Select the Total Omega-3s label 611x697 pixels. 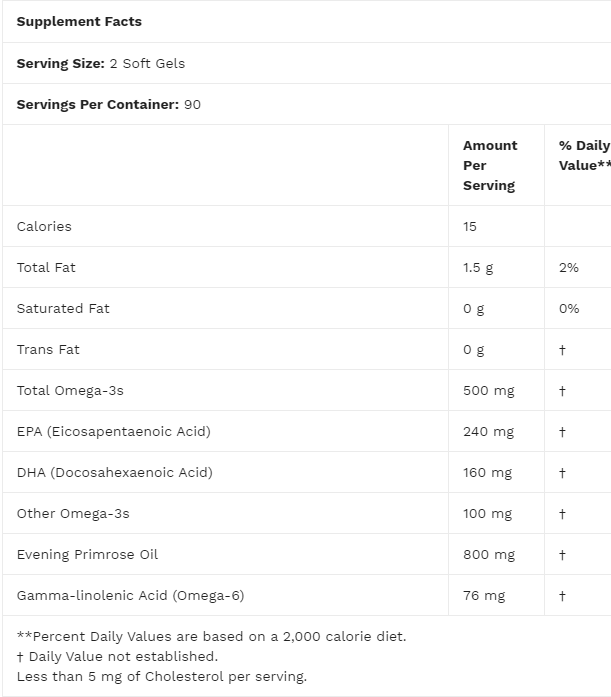coord(70,390)
